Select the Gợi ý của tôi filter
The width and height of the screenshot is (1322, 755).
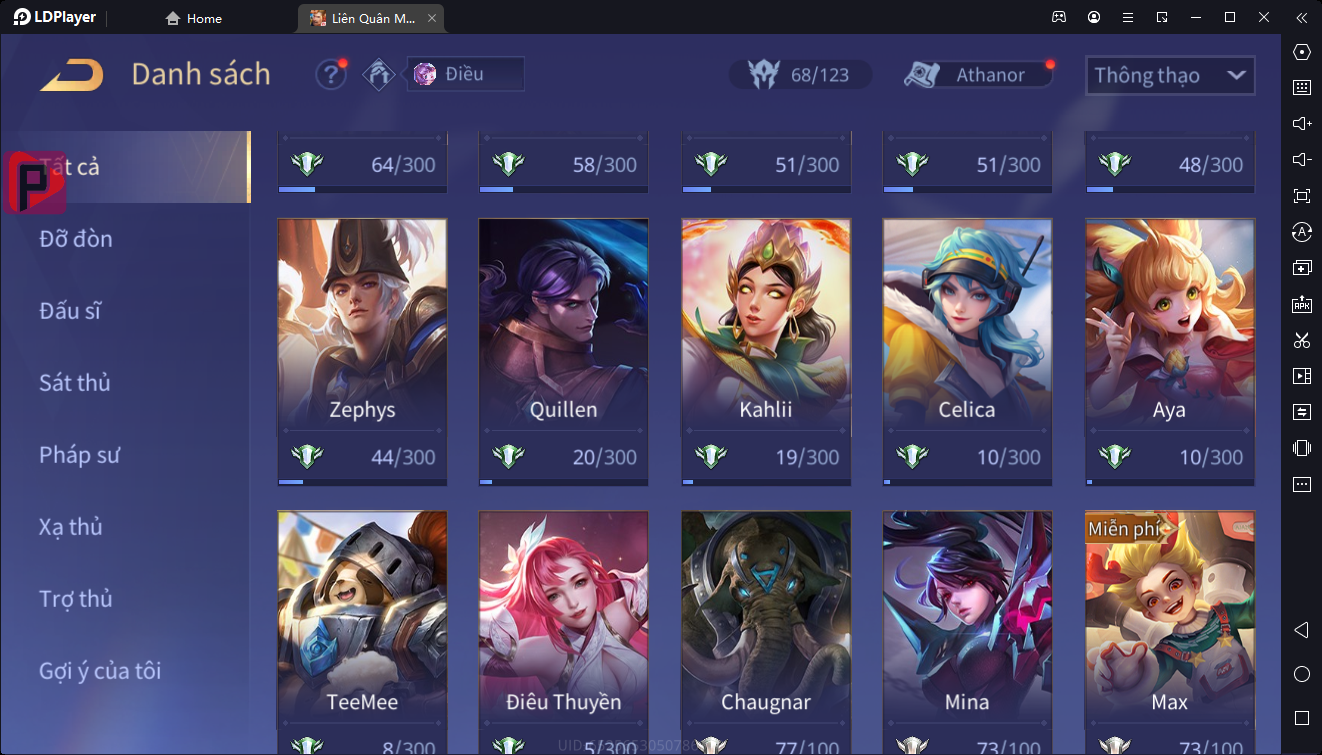100,671
